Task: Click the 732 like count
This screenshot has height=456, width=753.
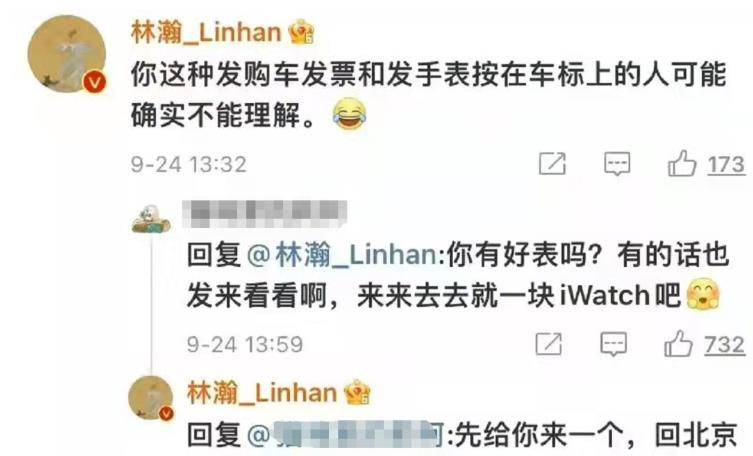Action: [724, 345]
